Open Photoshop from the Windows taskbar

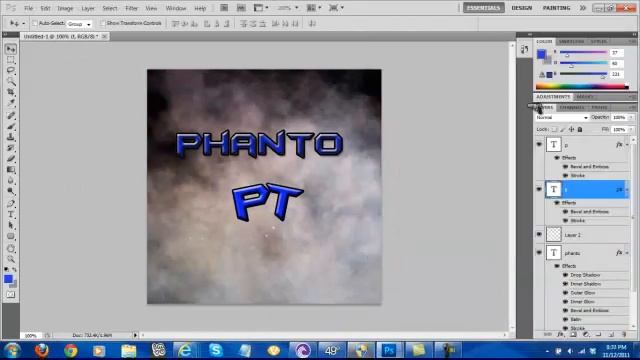coord(389,350)
